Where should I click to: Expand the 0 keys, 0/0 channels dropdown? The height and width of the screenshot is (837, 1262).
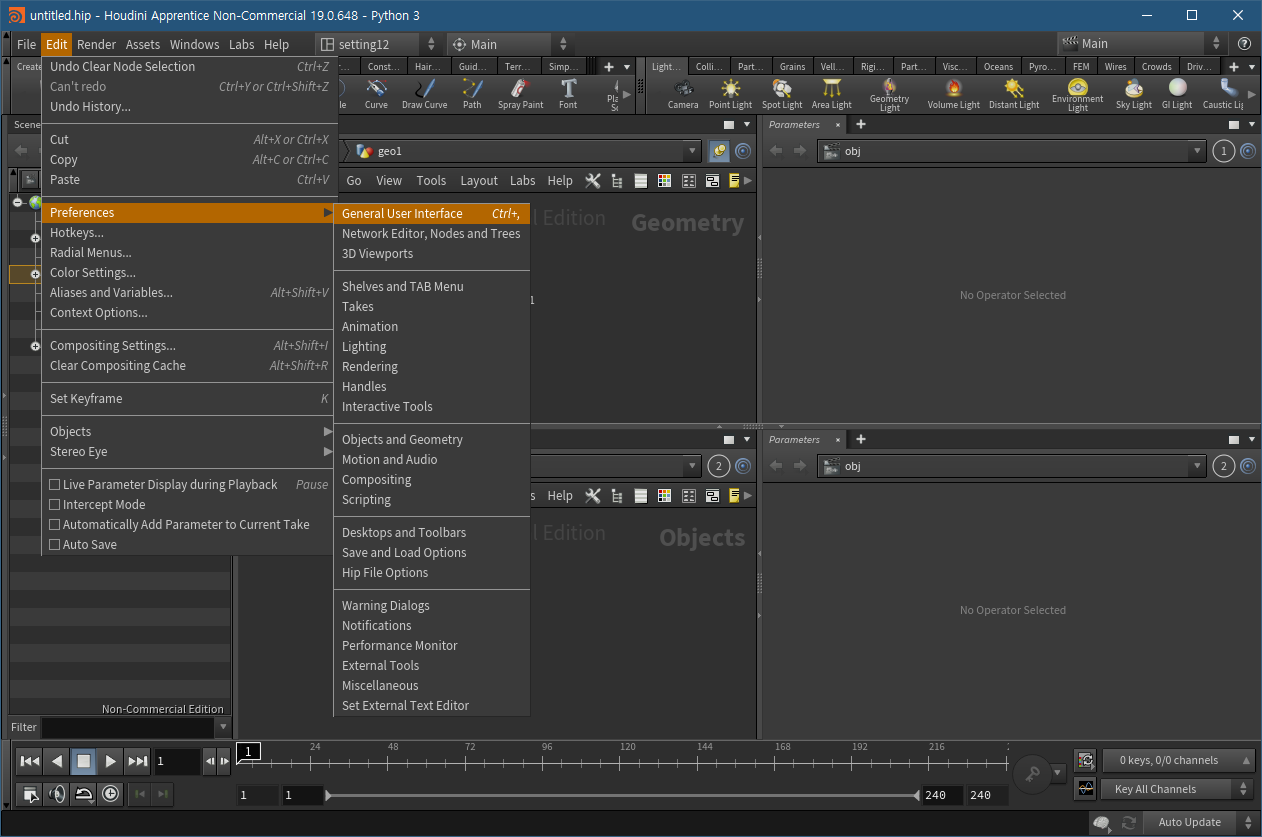(x=1178, y=761)
